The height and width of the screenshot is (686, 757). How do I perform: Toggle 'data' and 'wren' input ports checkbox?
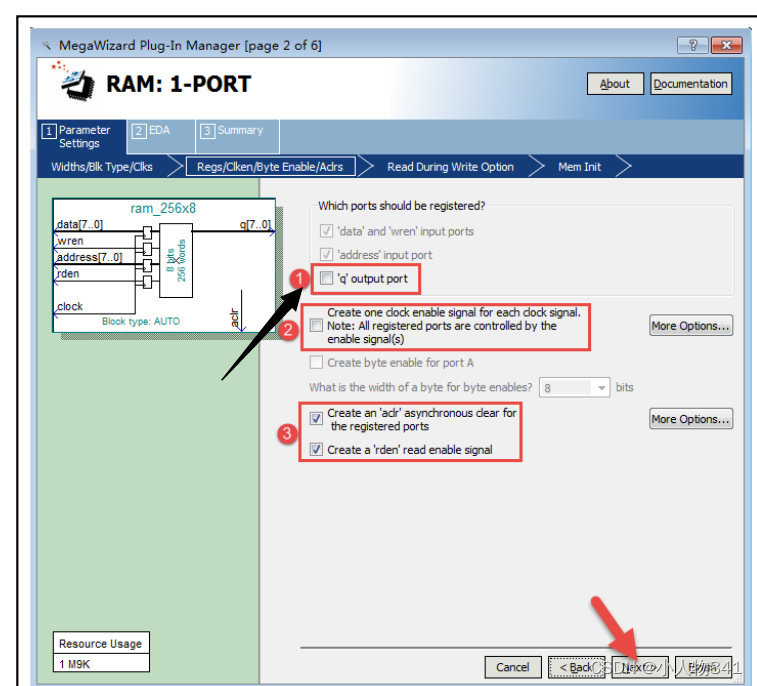coord(326,231)
